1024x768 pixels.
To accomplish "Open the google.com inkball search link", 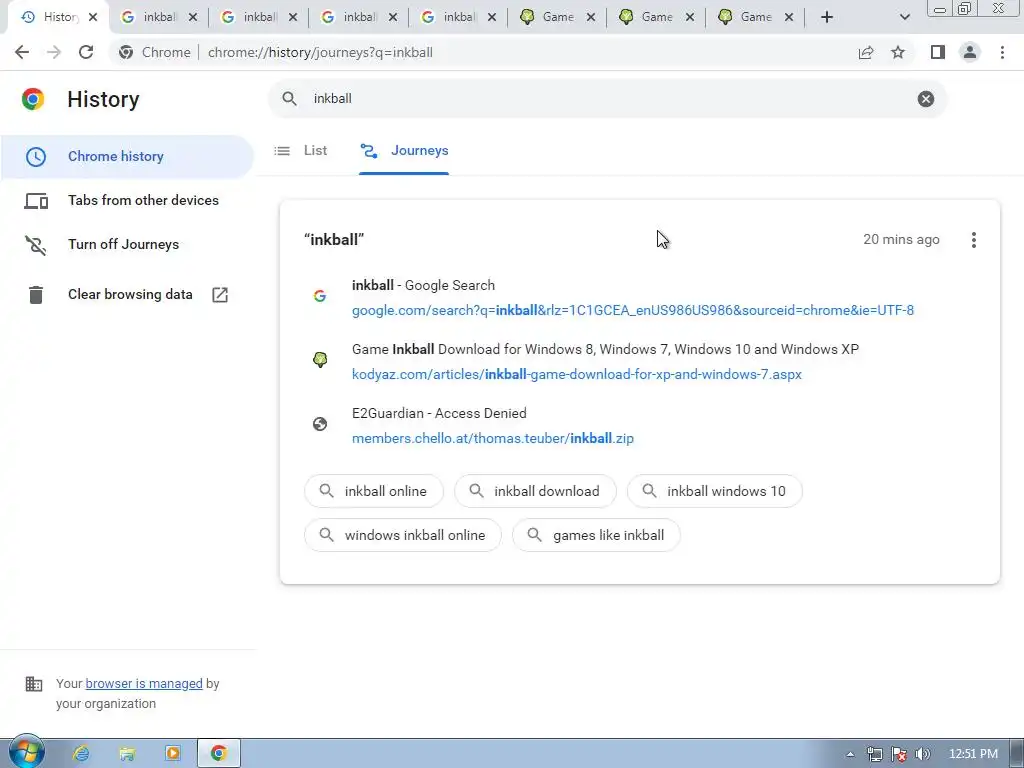I will click(633, 310).
